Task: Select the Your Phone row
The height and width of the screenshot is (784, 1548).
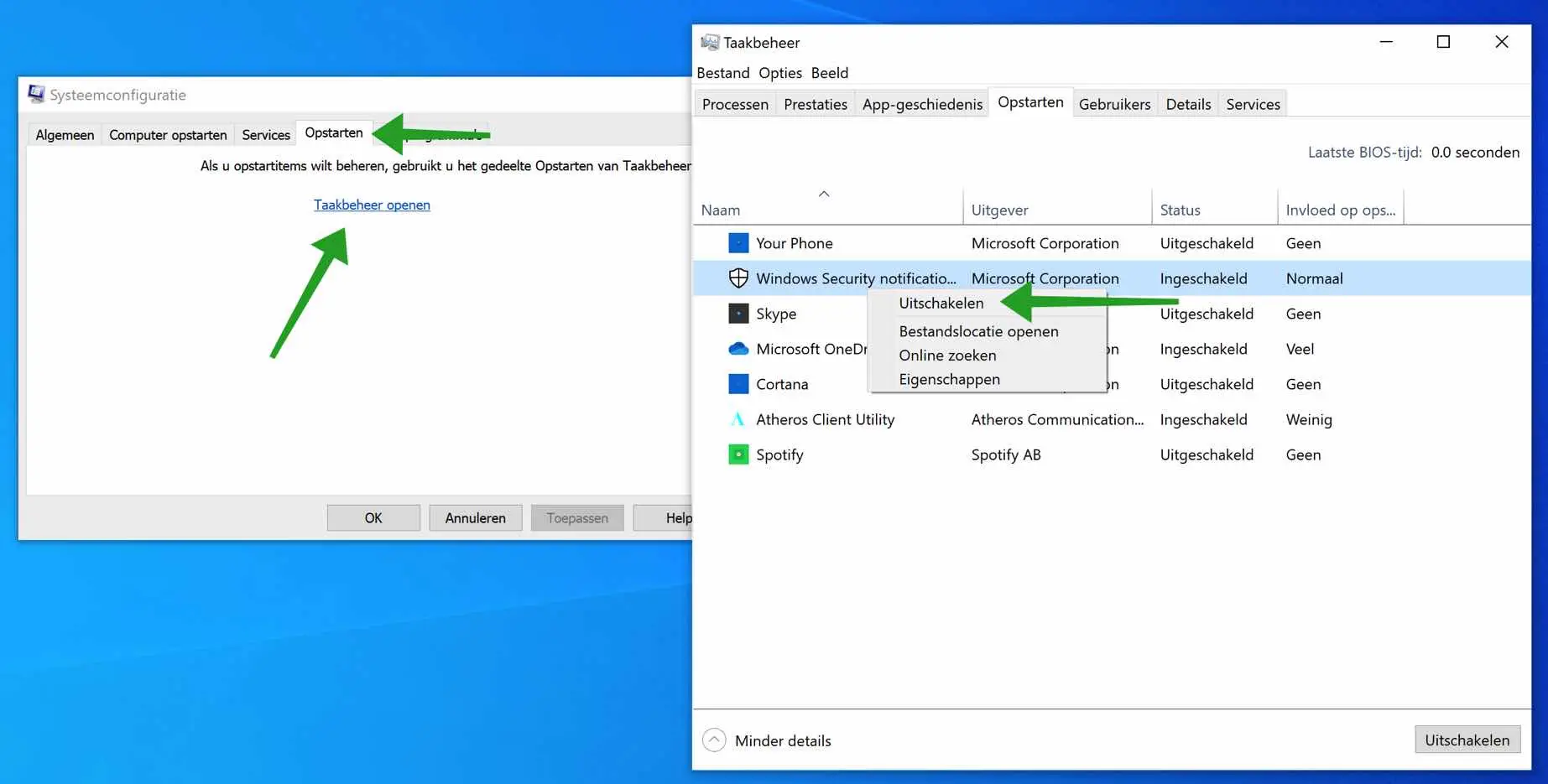Action: click(x=1112, y=243)
